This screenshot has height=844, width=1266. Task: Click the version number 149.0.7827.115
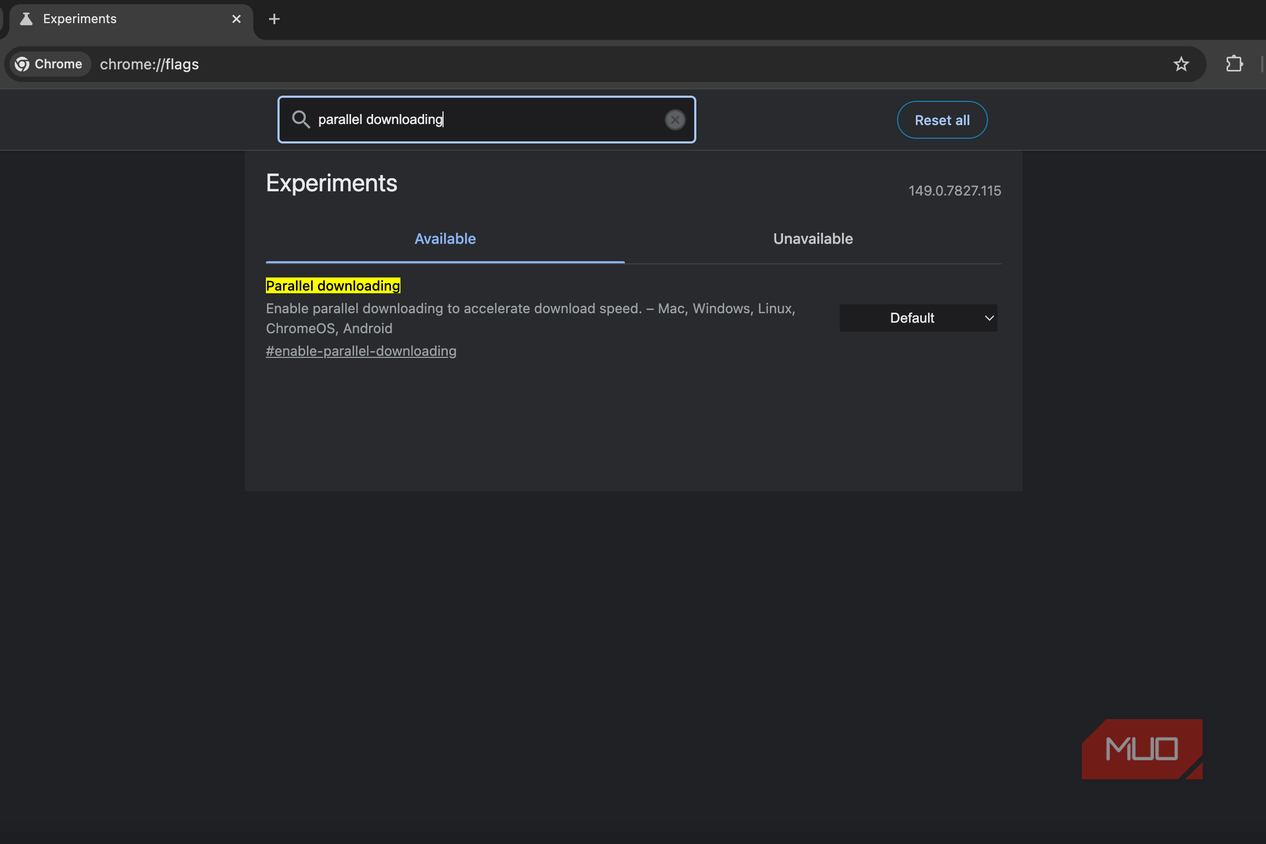(954, 191)
